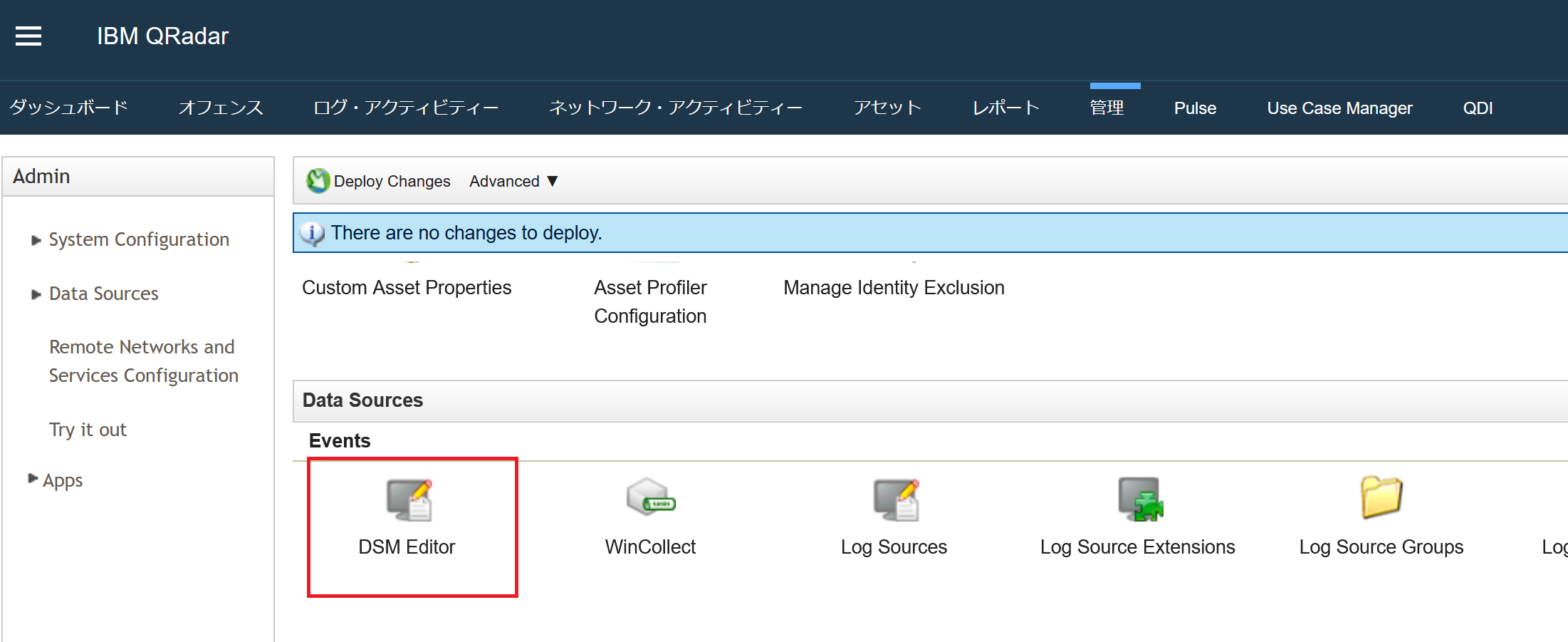Click the IBM QRadar title

point(163,36)
